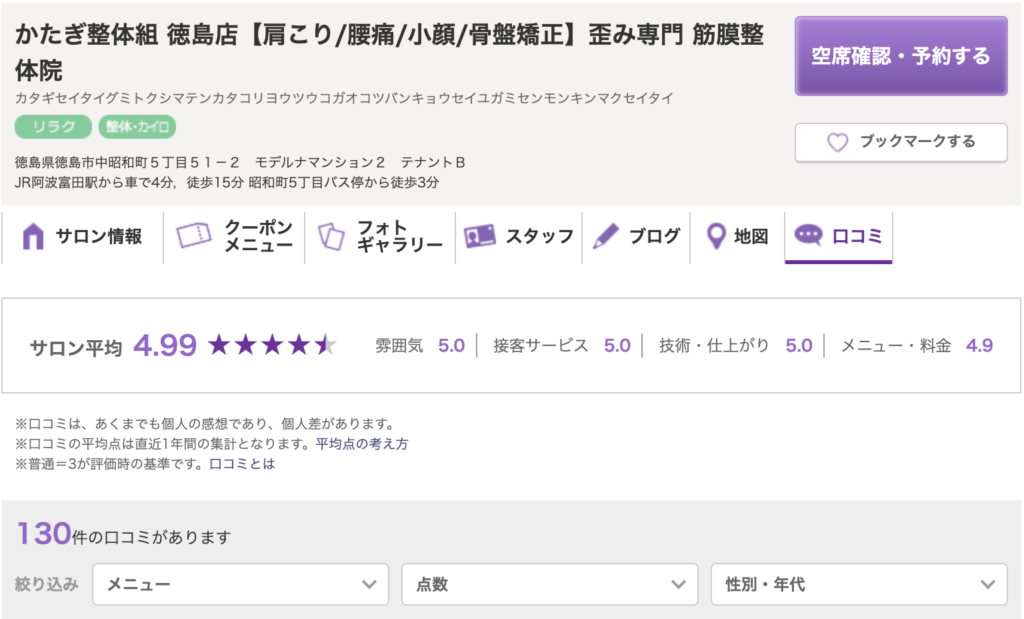Click the house icon beside サロン情報
The height and width of the screenshot is (619, 1024).
[33, 237]
